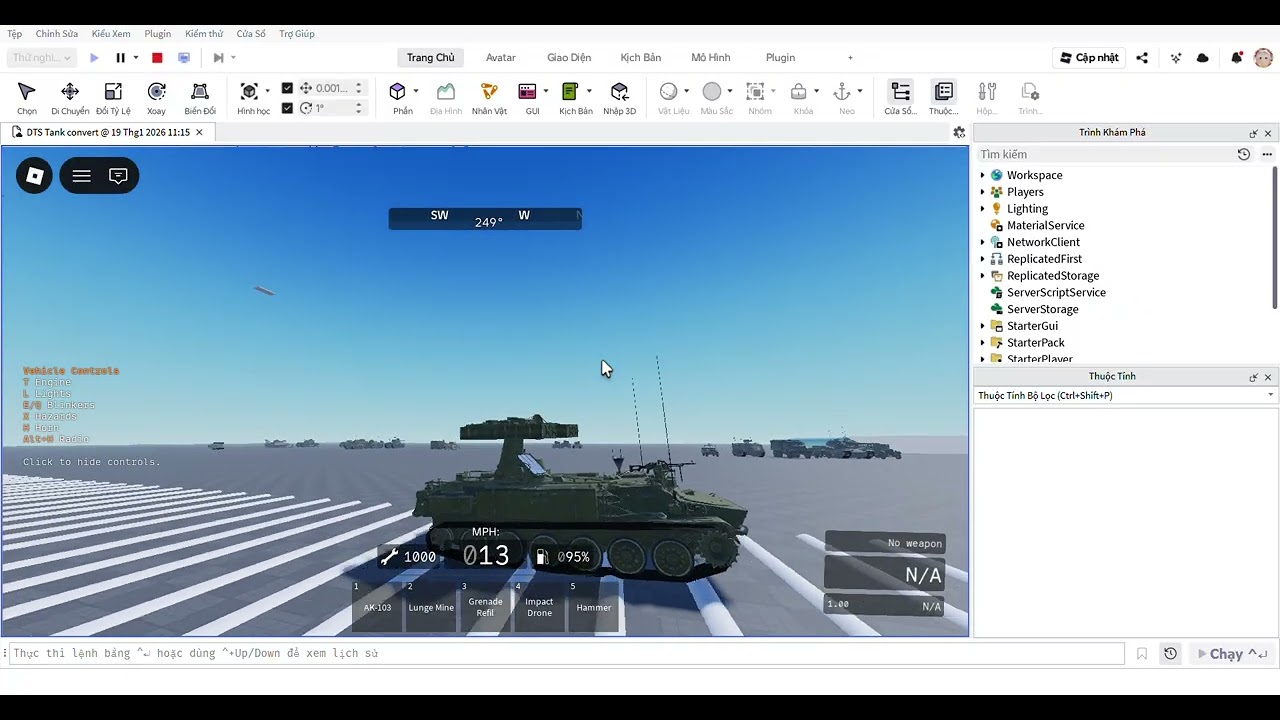Click the command bar bookmark icon

[1142, 654]
